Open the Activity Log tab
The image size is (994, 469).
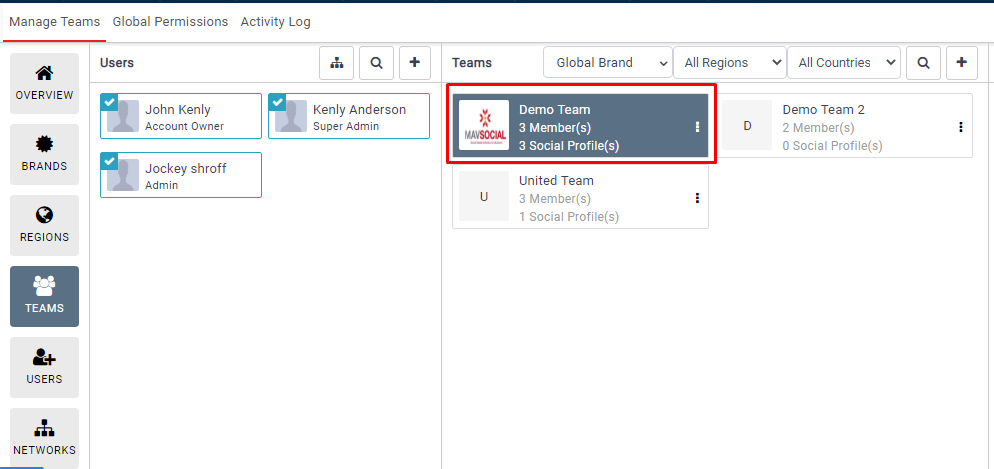(275, 21)
